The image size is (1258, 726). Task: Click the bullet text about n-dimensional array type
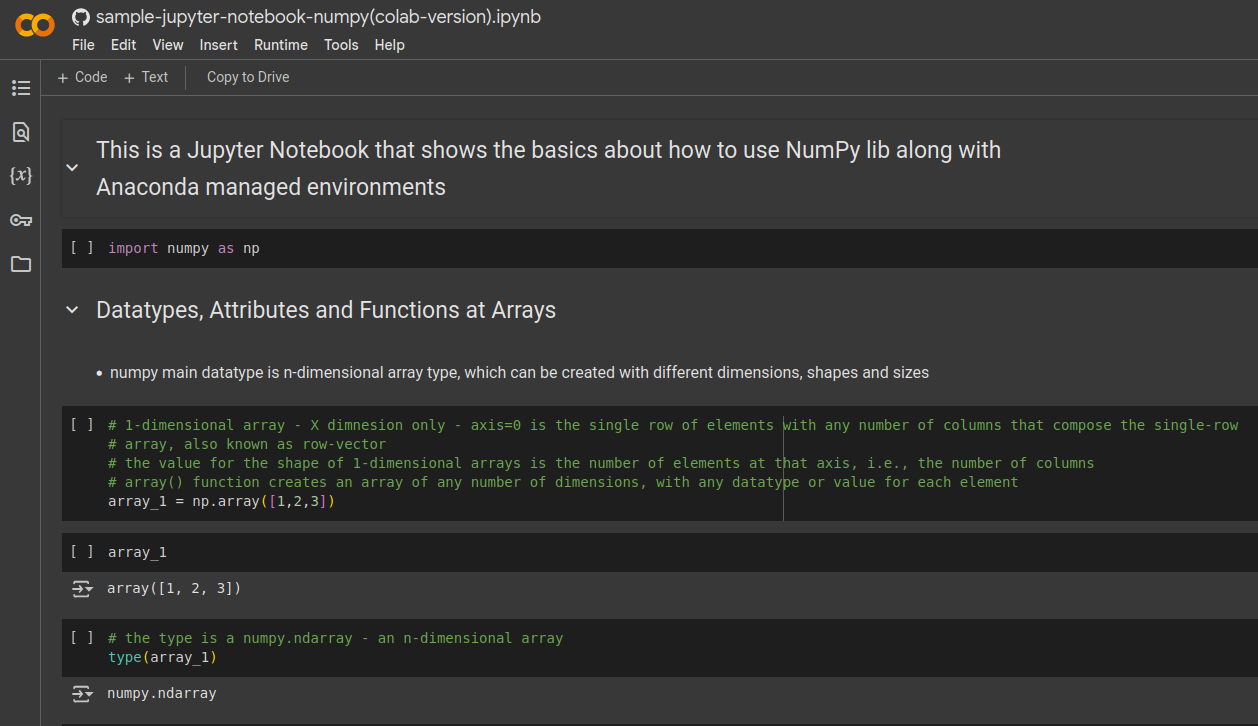519,373
